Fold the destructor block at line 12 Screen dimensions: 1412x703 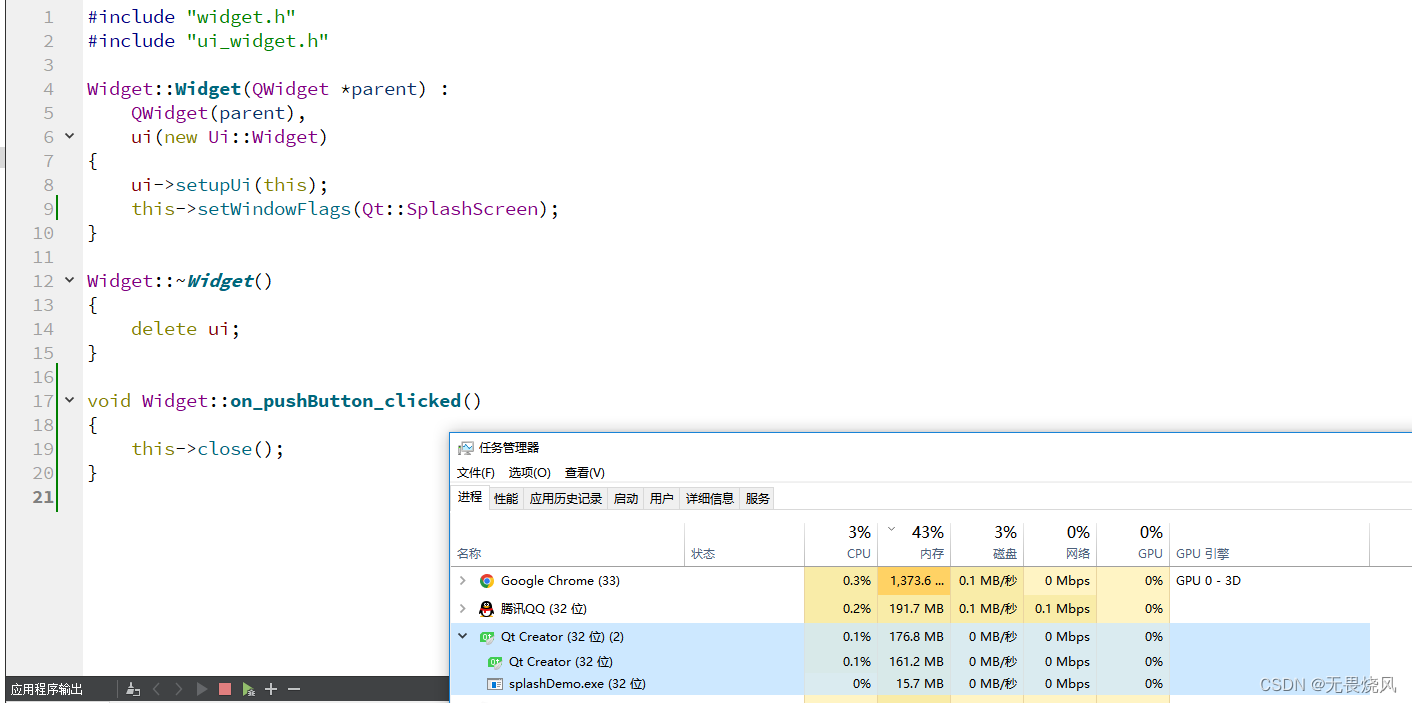[x=68, y=280]
